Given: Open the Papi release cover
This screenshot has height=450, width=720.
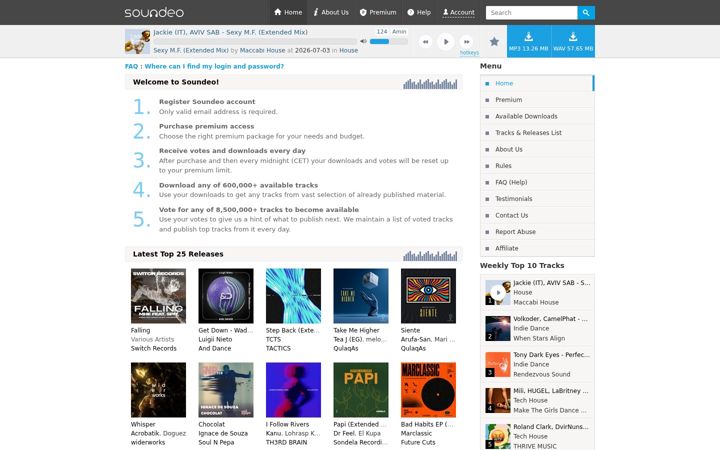Looking at the screenshot, I should coord(361,390).
